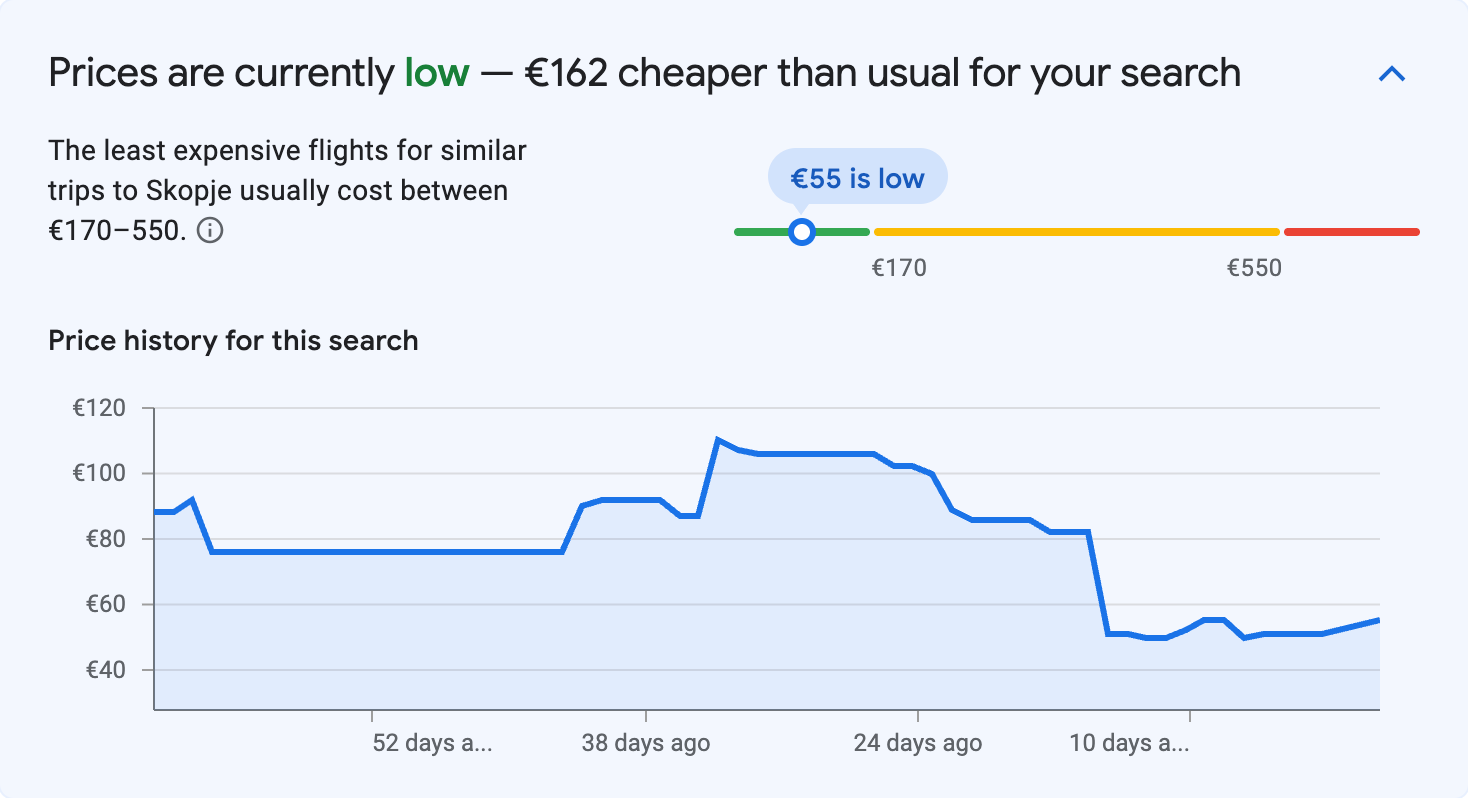Select the €550 label below the price bar
Image resolution: width=1468 pixels, height=798 pixels.
pyautogui.click(x=1254, y=267)
